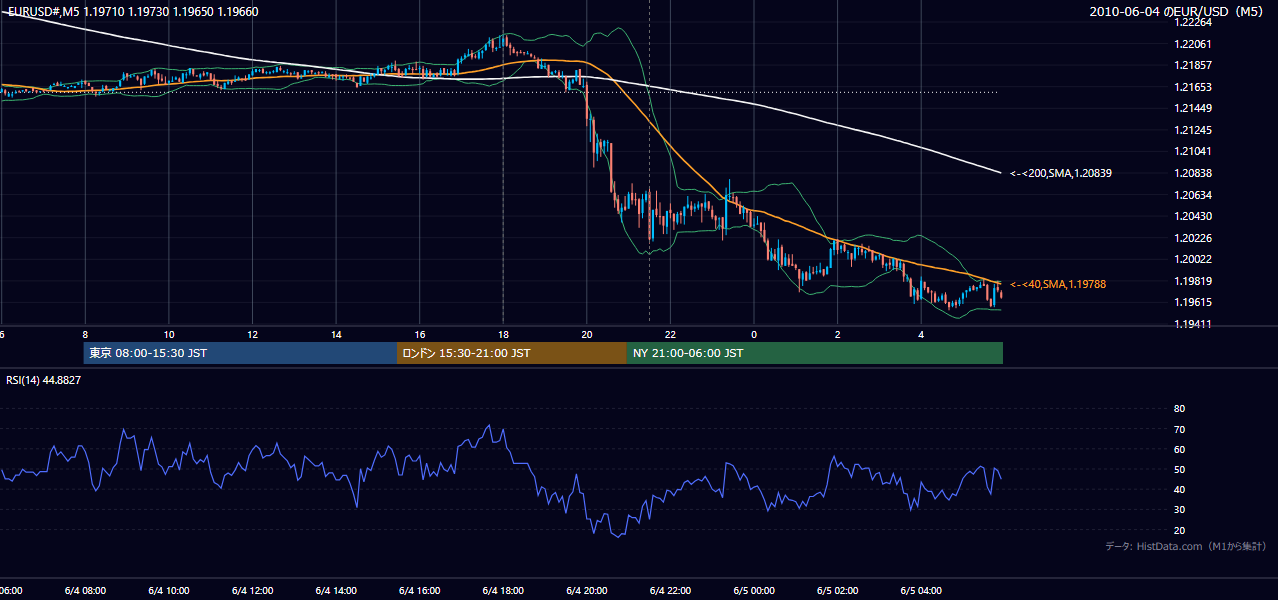The width and height of the screenshot is (1278, 600).
Task: Click the 6/4 08:00 bottom time label
Action: pyautogui.click(x=85, y=590)
